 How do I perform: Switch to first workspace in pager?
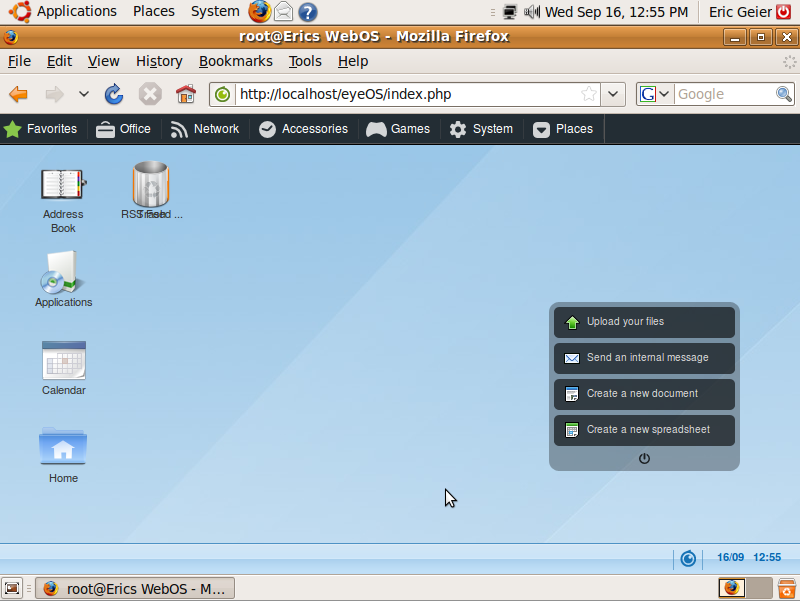click(732, 588)
